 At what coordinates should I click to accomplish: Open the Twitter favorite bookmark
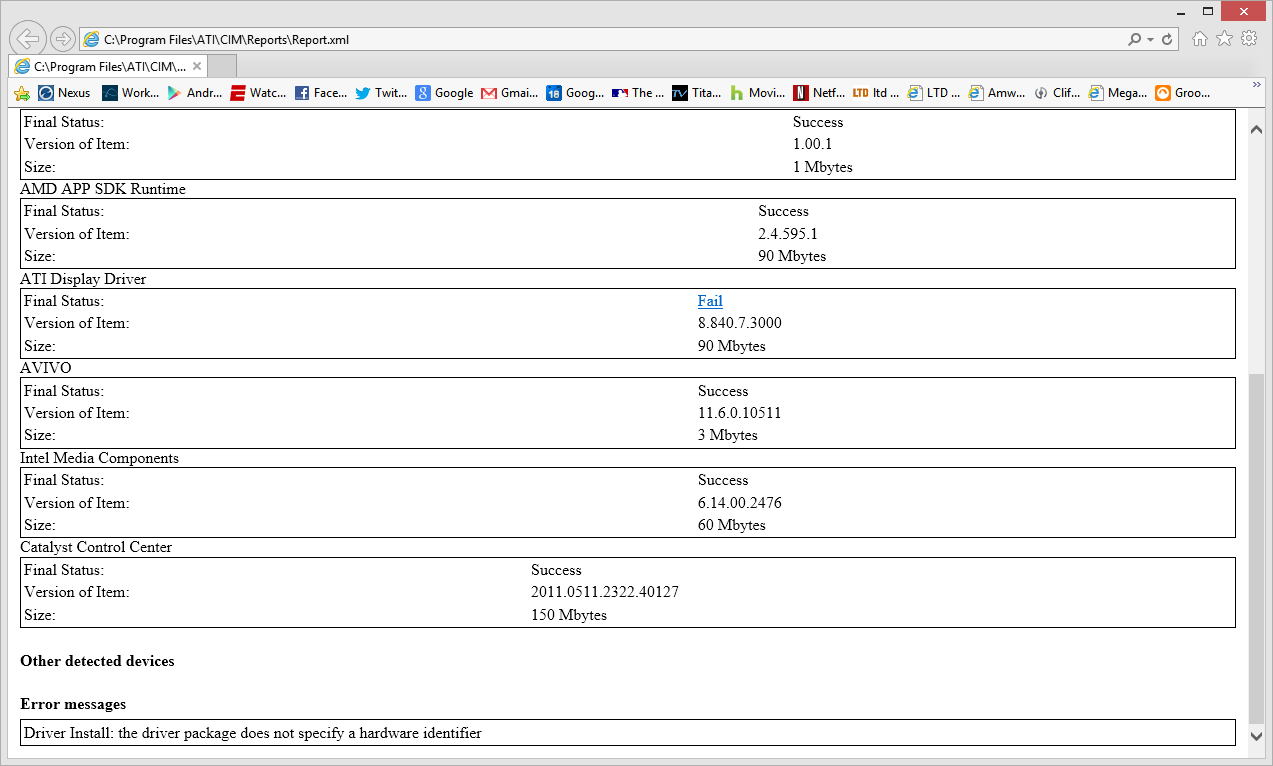381,93
